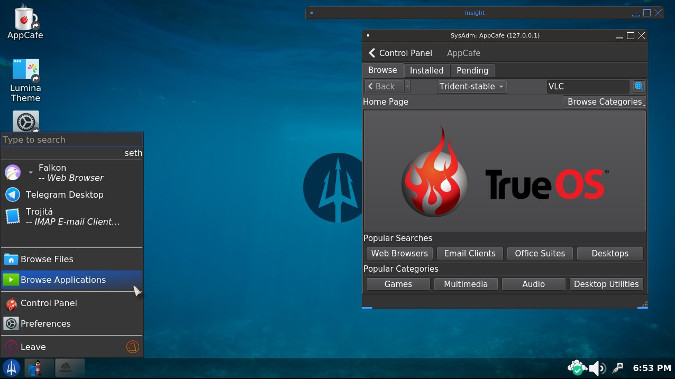This screenshot has height=379, width=675.
Task: Click the orange user lock icon
Action: [133, 347]
